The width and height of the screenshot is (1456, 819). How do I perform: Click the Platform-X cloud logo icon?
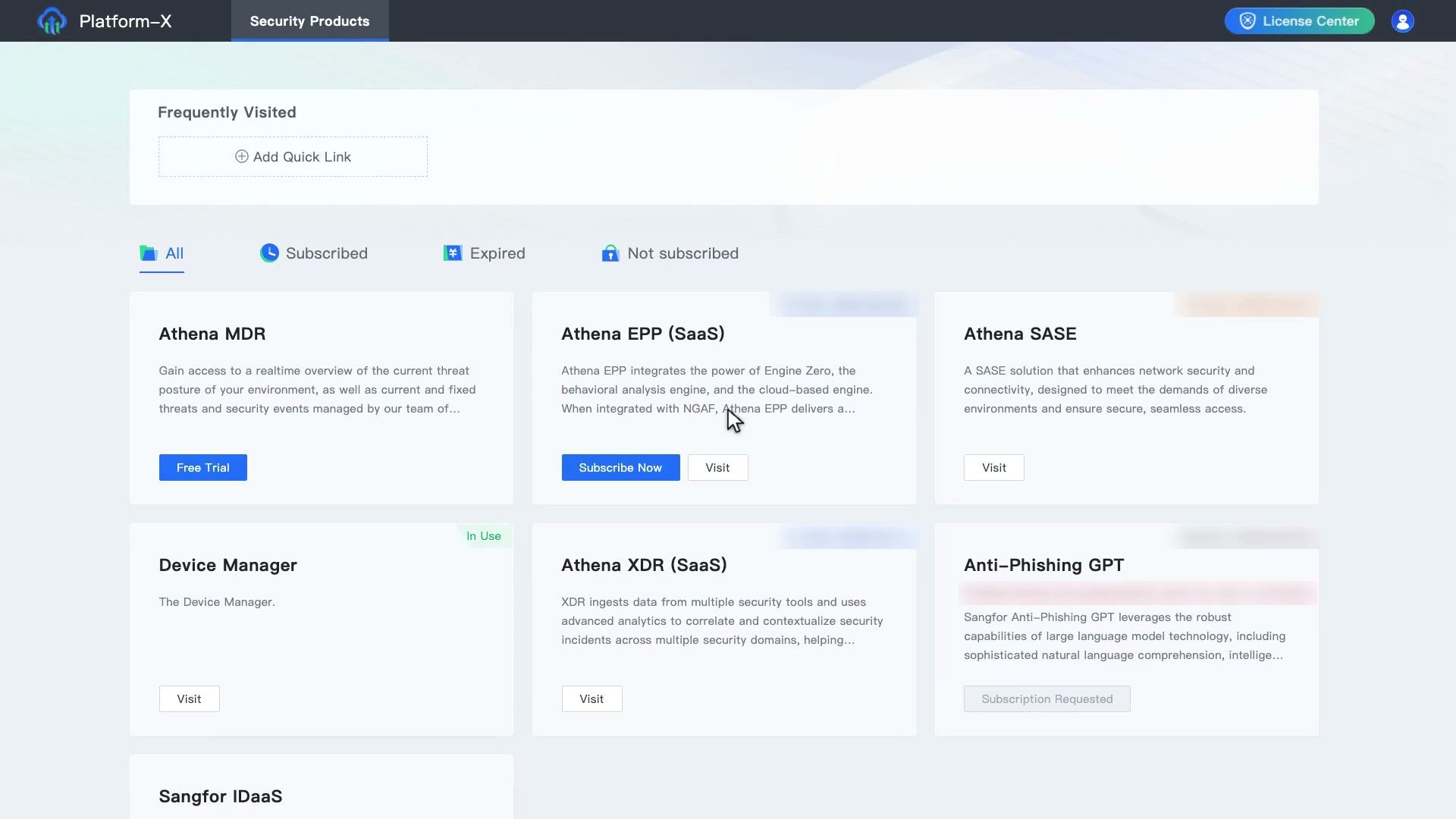[52, 20]
